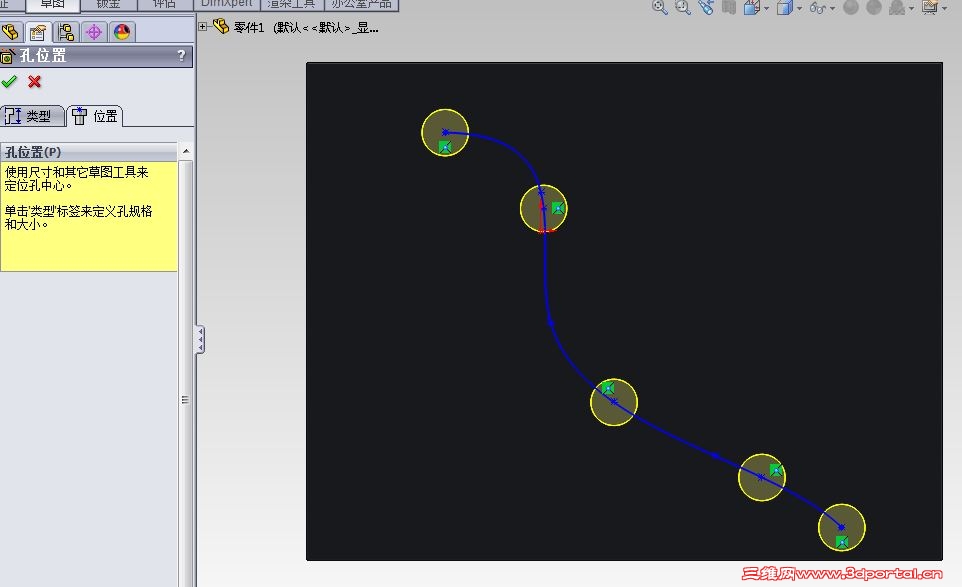Viewport: 962px width, 587px height.
Task: Click the Zoom to Fit magnifier icon
Action: (660, 7)
